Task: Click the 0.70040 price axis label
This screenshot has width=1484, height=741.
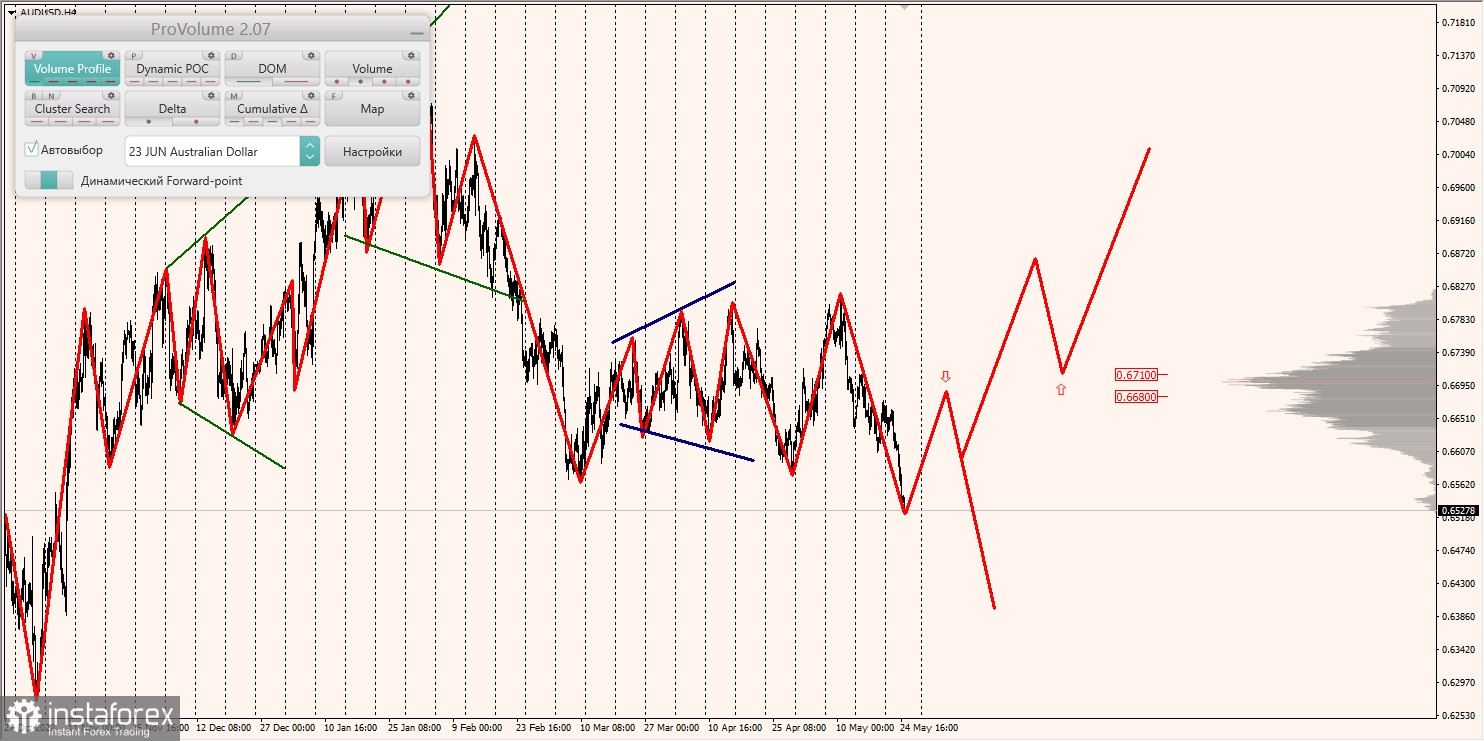Action: tap(1459, 154)
